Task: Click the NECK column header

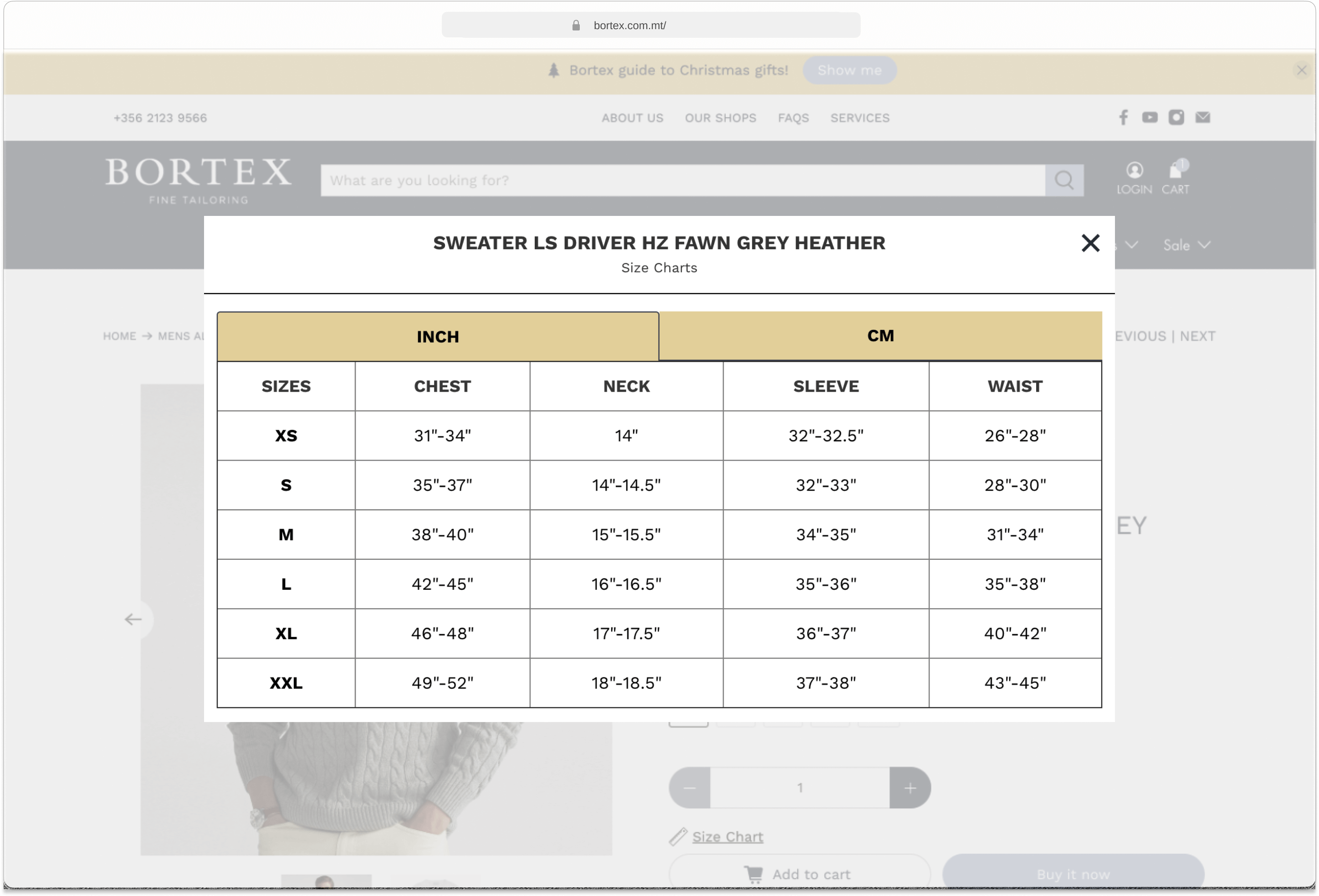Action: point(626,386)
